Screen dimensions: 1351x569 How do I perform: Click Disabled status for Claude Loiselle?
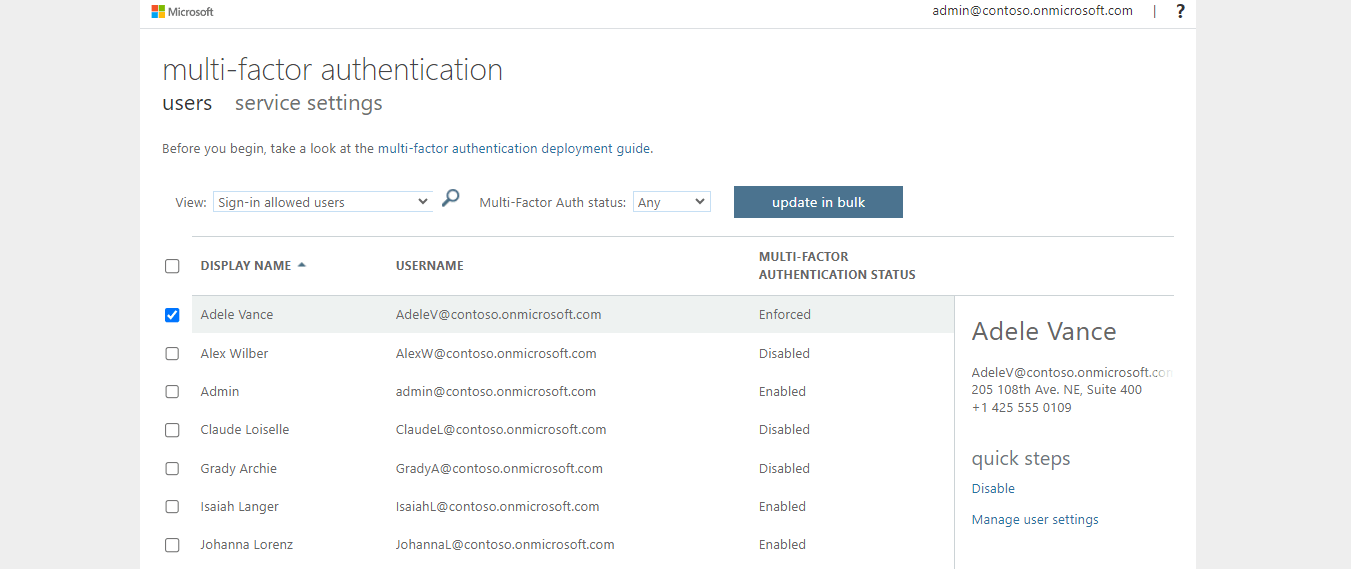click(784, 430)
